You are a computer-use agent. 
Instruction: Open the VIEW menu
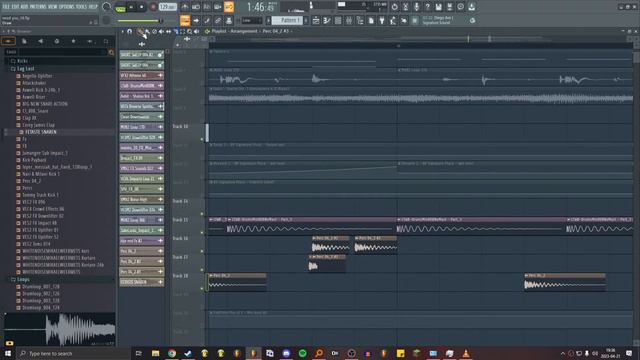pos(53,7)
